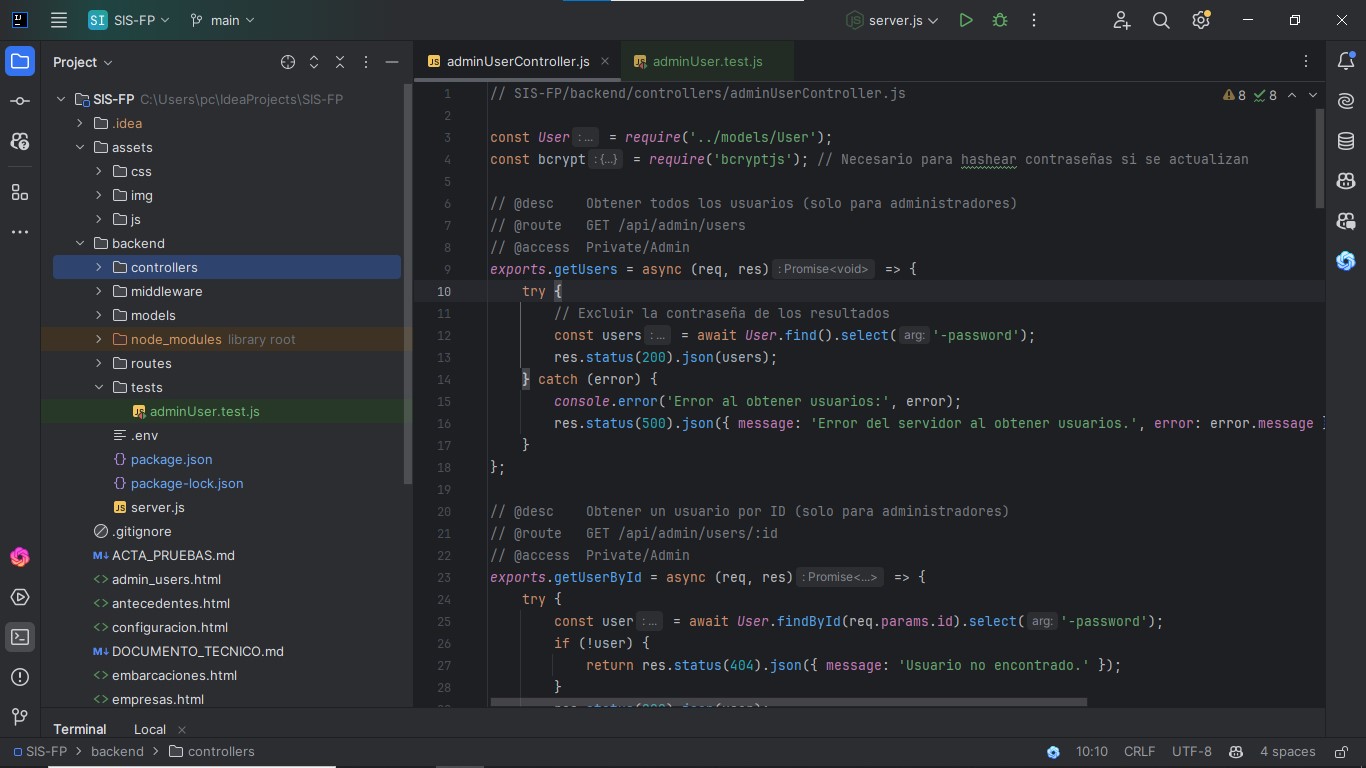1366x768 pixels.
Task: Open the Structure tool window icon
Action: (20, 191)
